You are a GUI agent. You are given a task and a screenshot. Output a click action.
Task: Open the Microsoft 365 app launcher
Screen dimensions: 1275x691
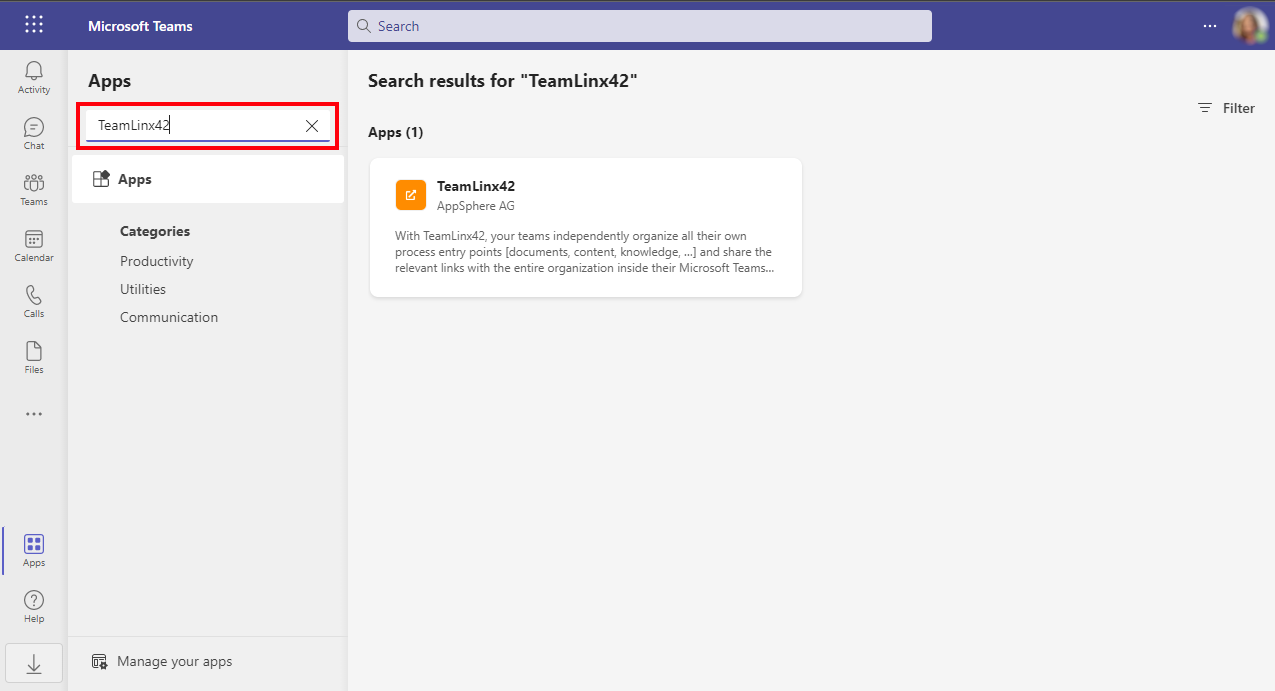[x=33, y=25]
